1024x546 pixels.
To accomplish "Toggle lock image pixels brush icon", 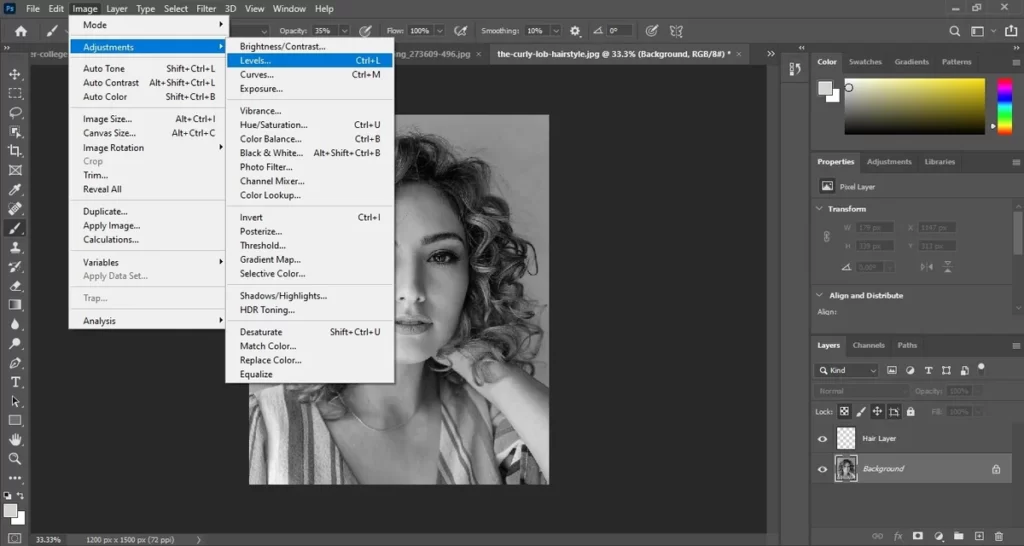I will pyautogui.click(x=861, y=411).
